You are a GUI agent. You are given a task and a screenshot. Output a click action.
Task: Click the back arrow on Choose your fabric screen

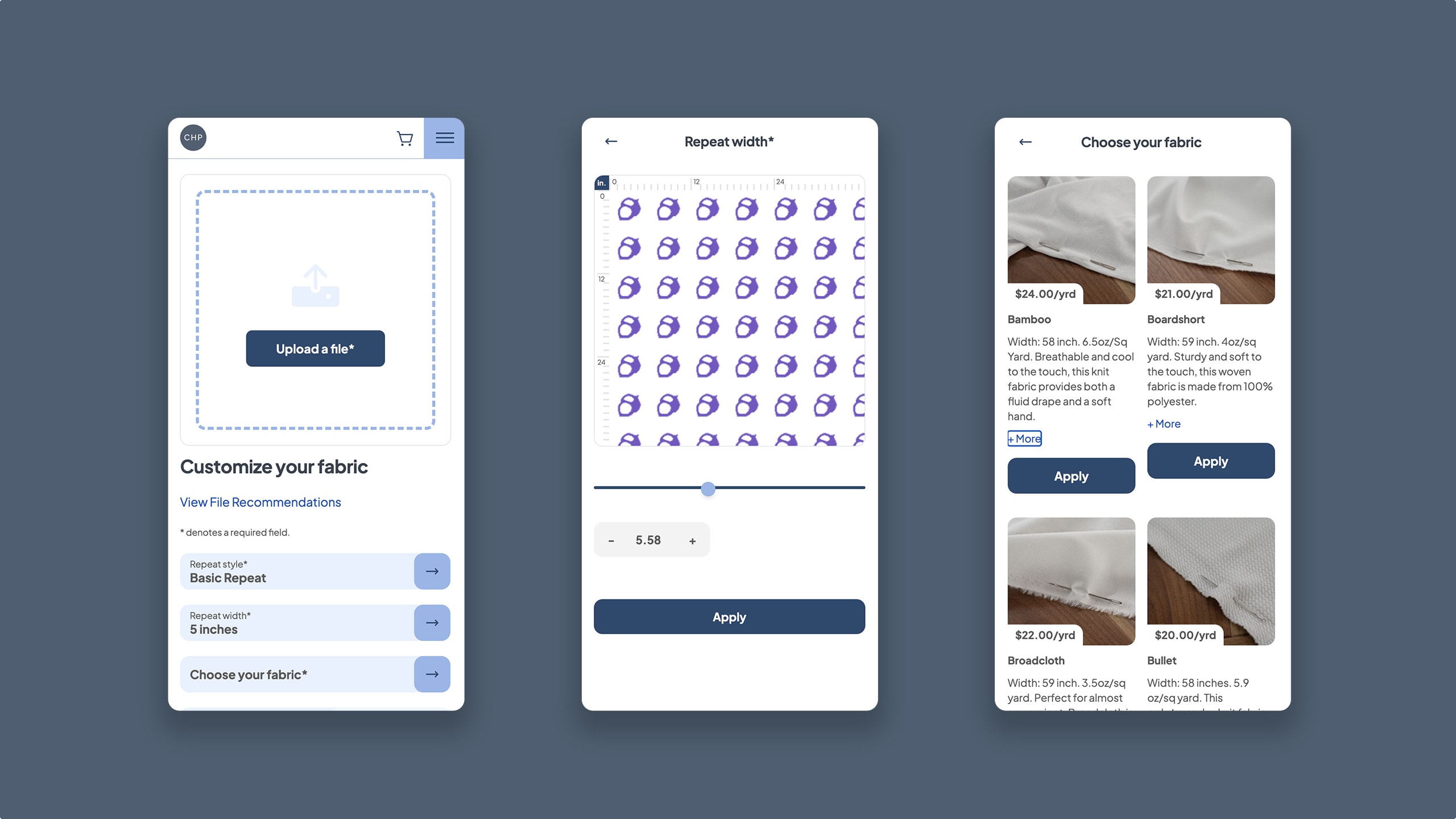1025,141
